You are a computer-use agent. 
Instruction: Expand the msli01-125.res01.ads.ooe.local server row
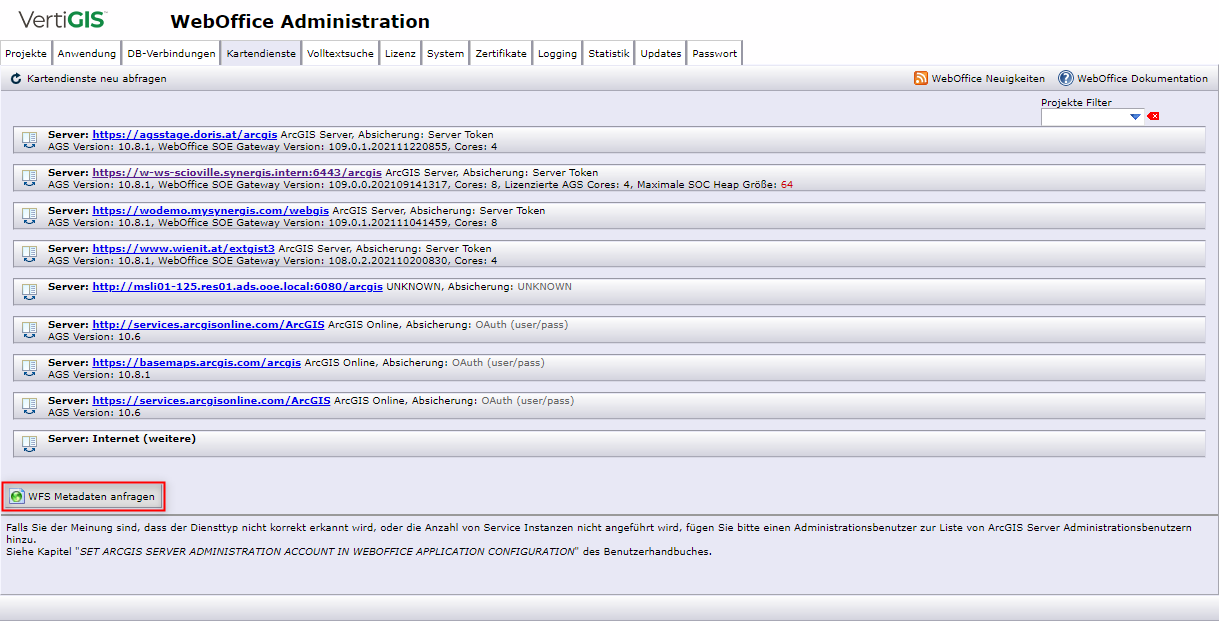pos(29,286)
